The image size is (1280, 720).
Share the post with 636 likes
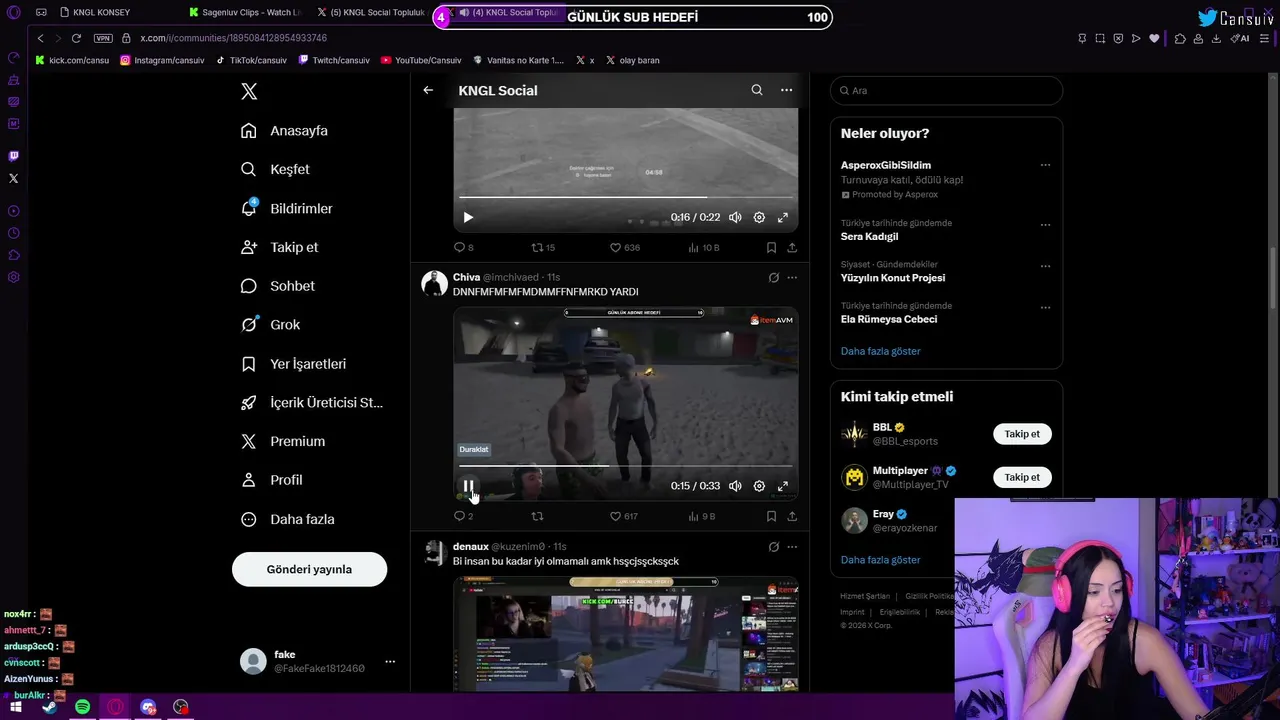tap(792, 247)
